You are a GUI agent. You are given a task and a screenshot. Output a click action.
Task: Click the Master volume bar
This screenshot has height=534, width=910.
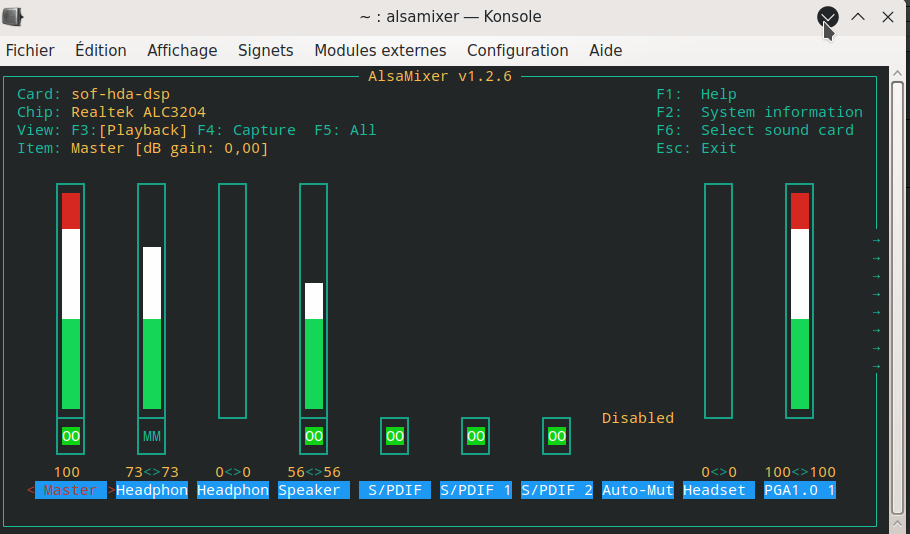[x=70, y=300]
